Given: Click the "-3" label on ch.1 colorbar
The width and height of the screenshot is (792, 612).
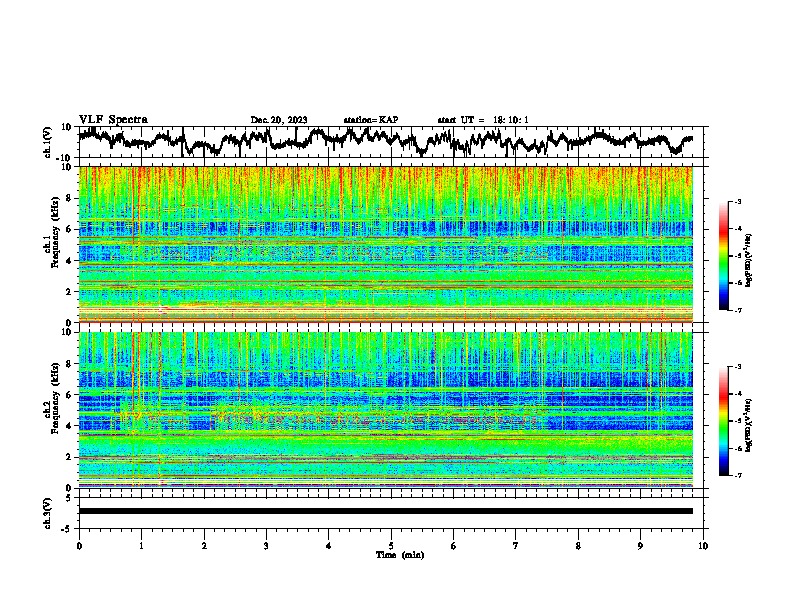Looking at the screenshot, I should click(x=737, y=201).
